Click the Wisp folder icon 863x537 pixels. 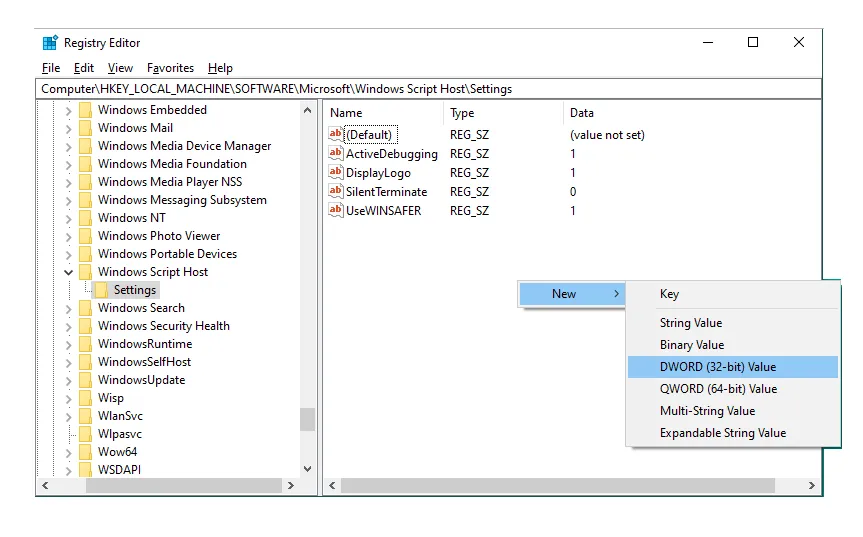tap(85, 398)
